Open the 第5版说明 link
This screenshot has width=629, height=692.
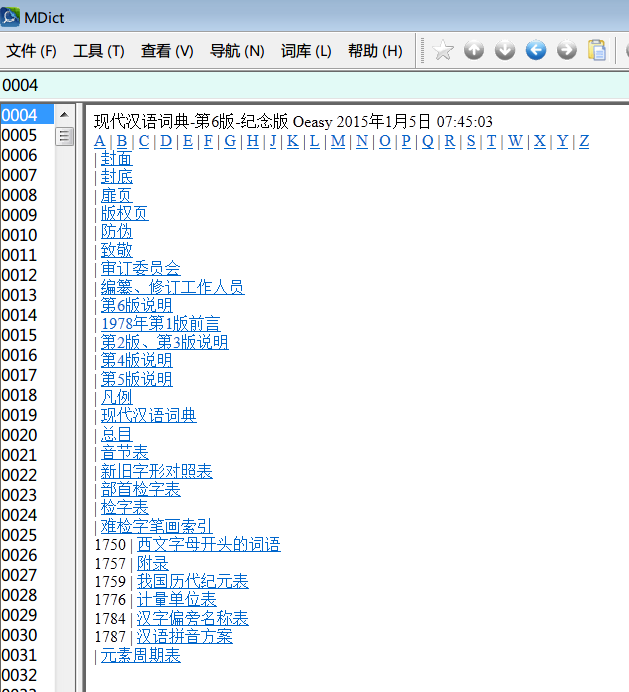[136, 379]
